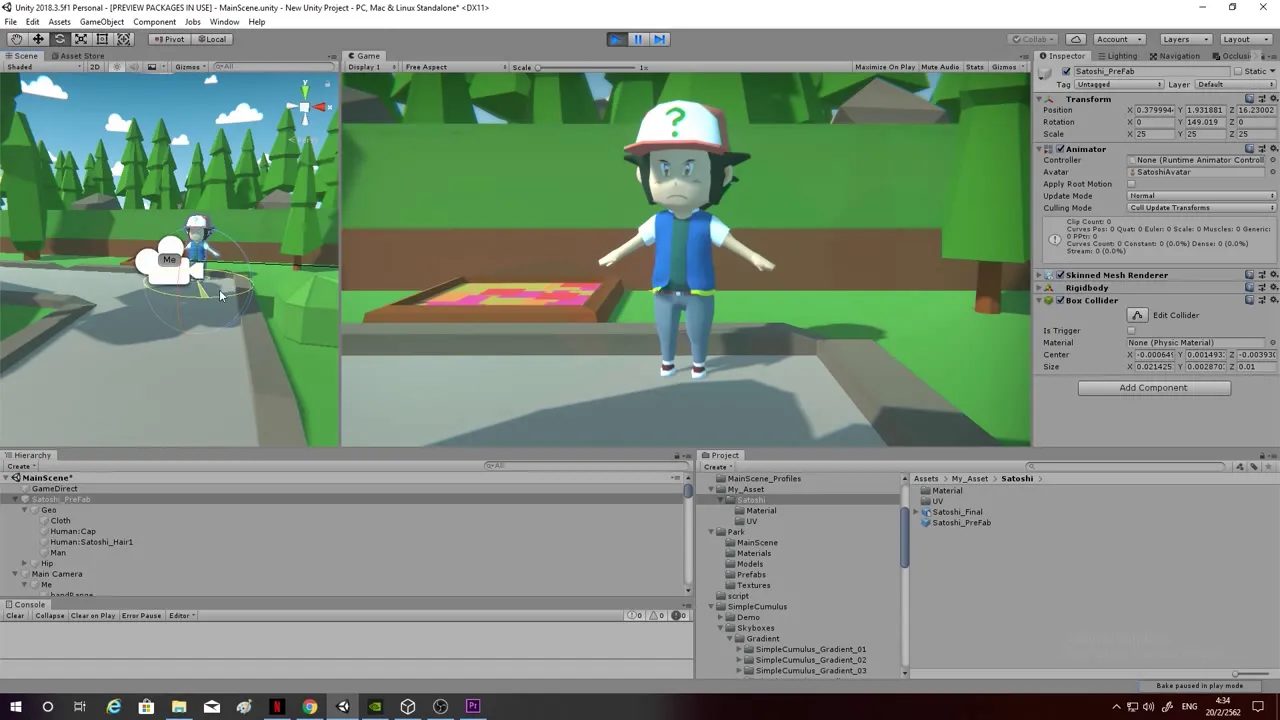Click the Step frame button
This screenshot has height=720, width=1280.
[660, 39]
